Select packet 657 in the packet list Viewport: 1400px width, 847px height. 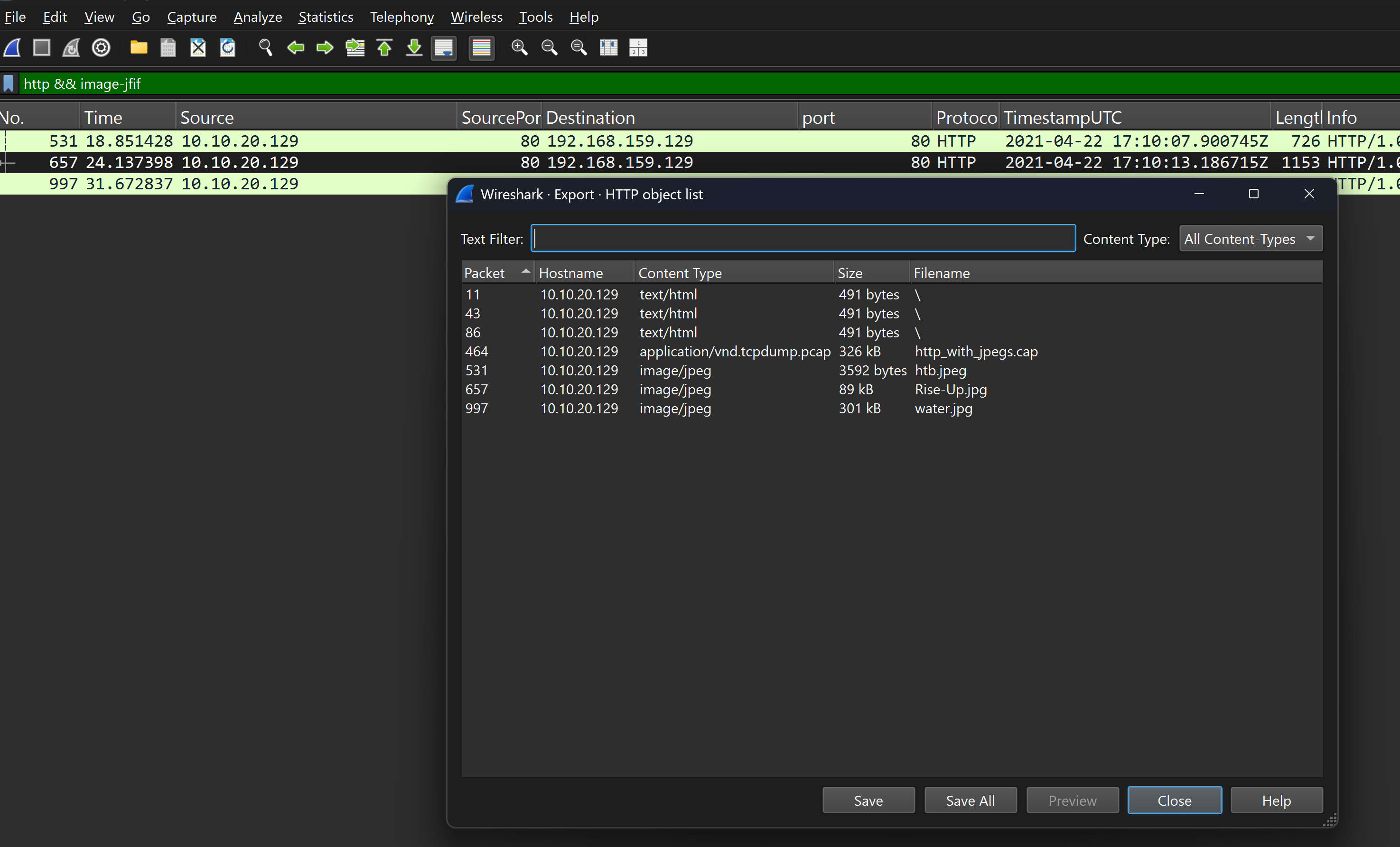[x=700, y=162]
